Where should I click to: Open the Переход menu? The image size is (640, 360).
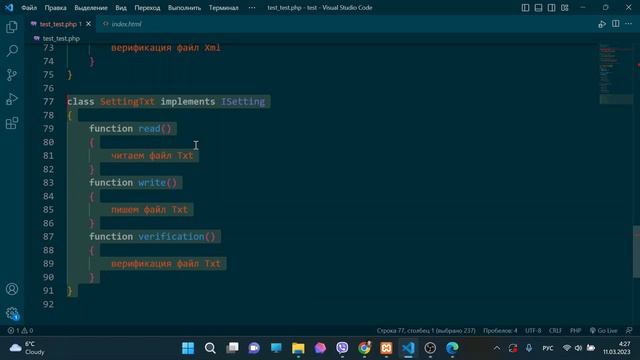point(147,8)
